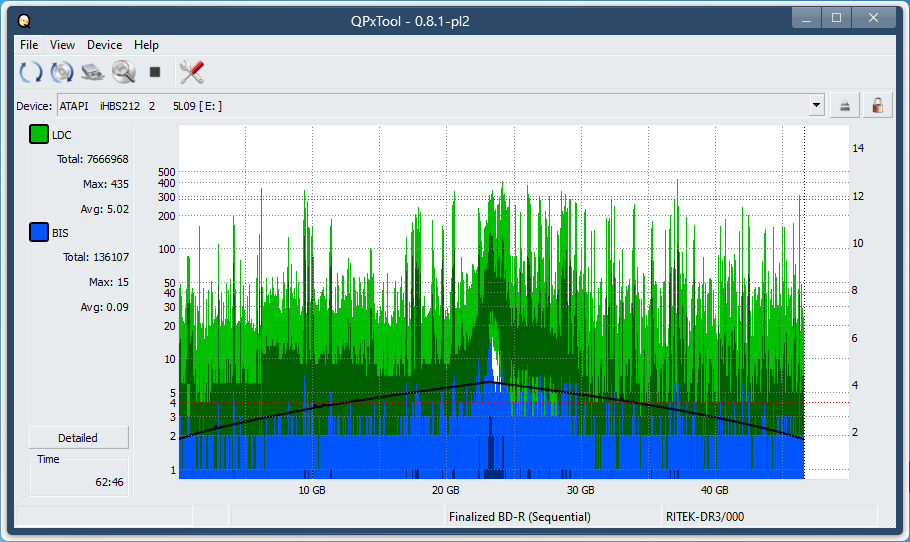Click the BIS Avg: 0.09 value

[x=104, y=307]
